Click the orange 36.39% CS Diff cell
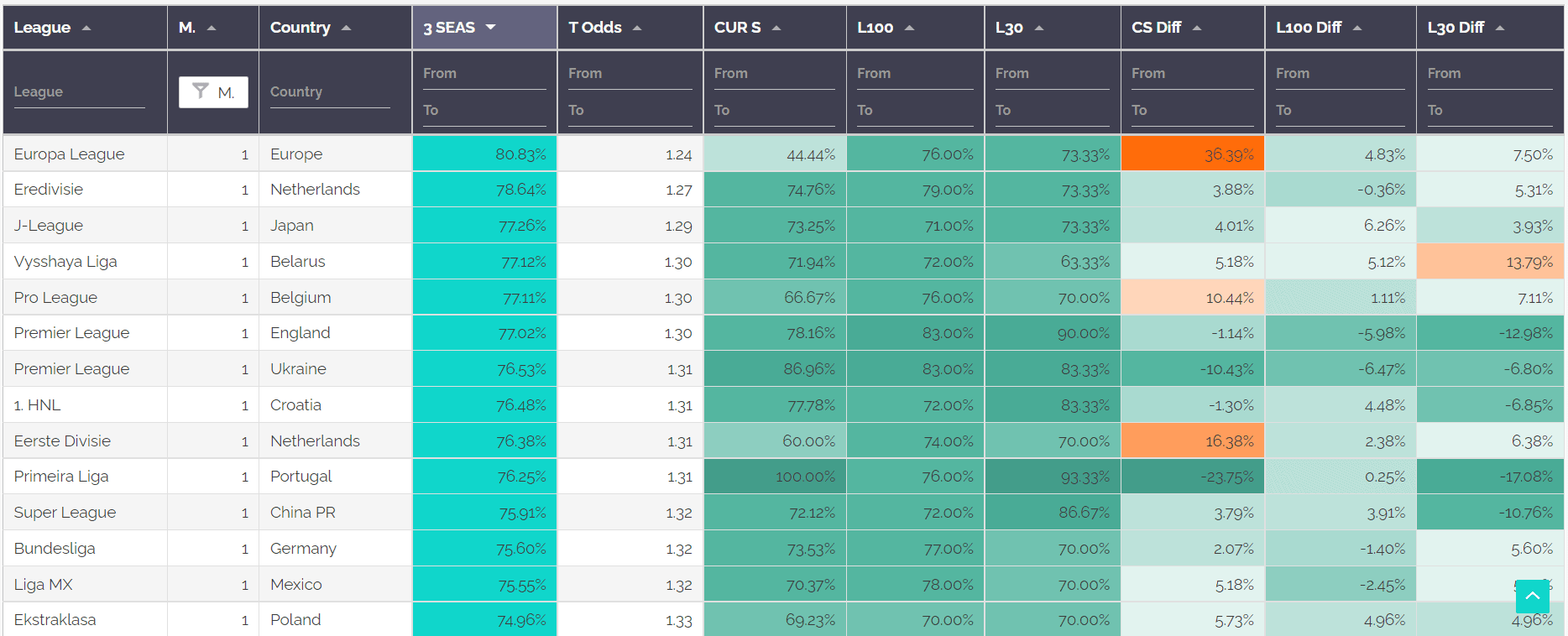1568x636 pixels. pos(1193,154)
